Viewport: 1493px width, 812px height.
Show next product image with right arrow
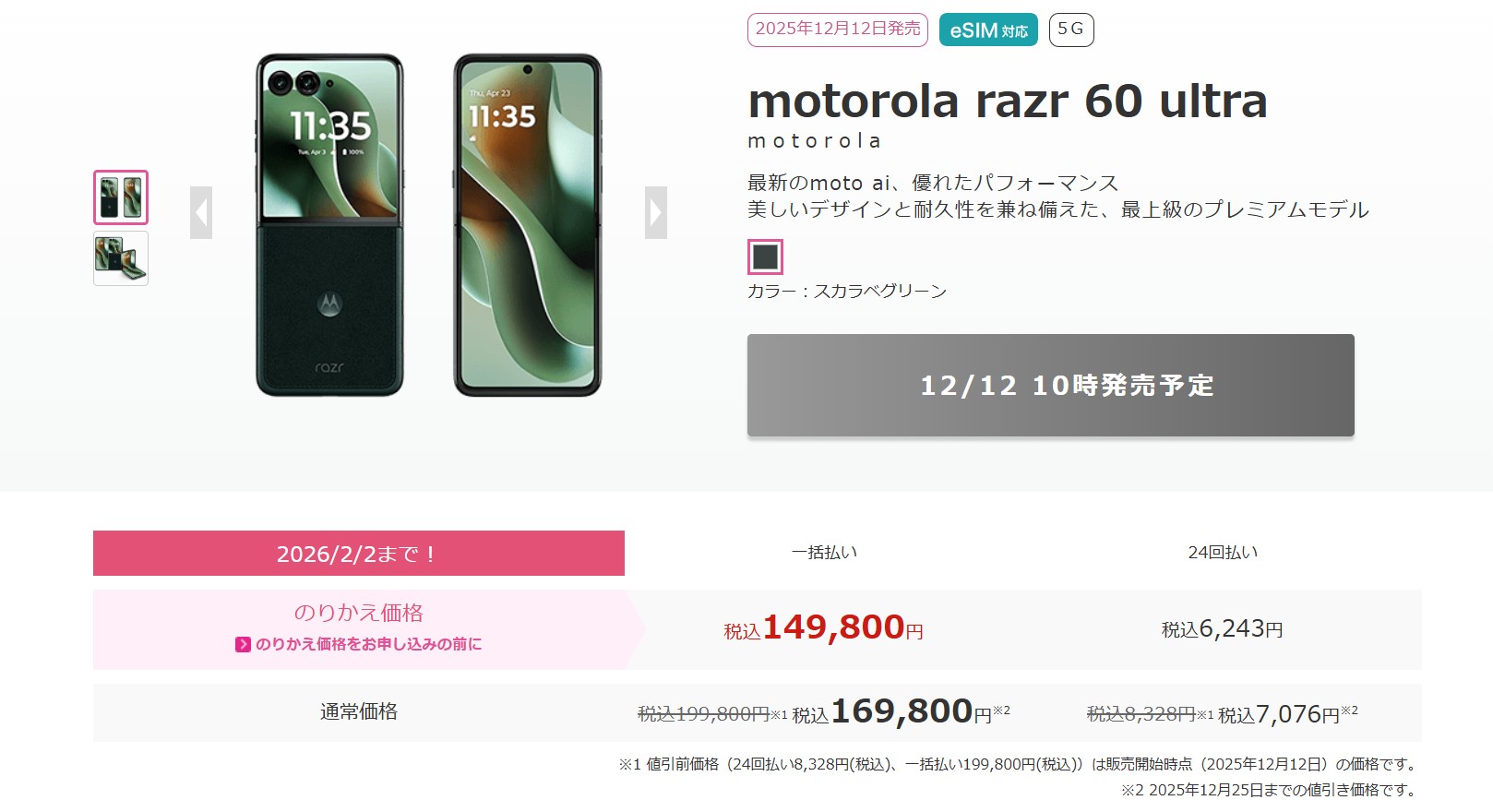pyautogui.click(x=656, y=213)
